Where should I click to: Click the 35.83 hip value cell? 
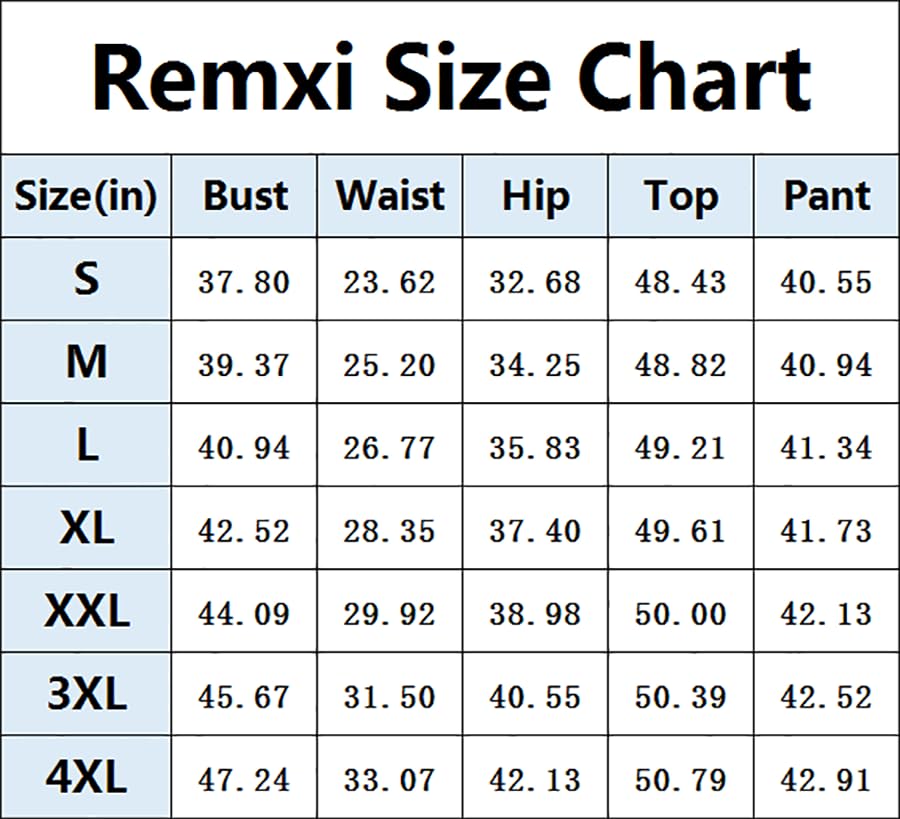coord(535,448)
